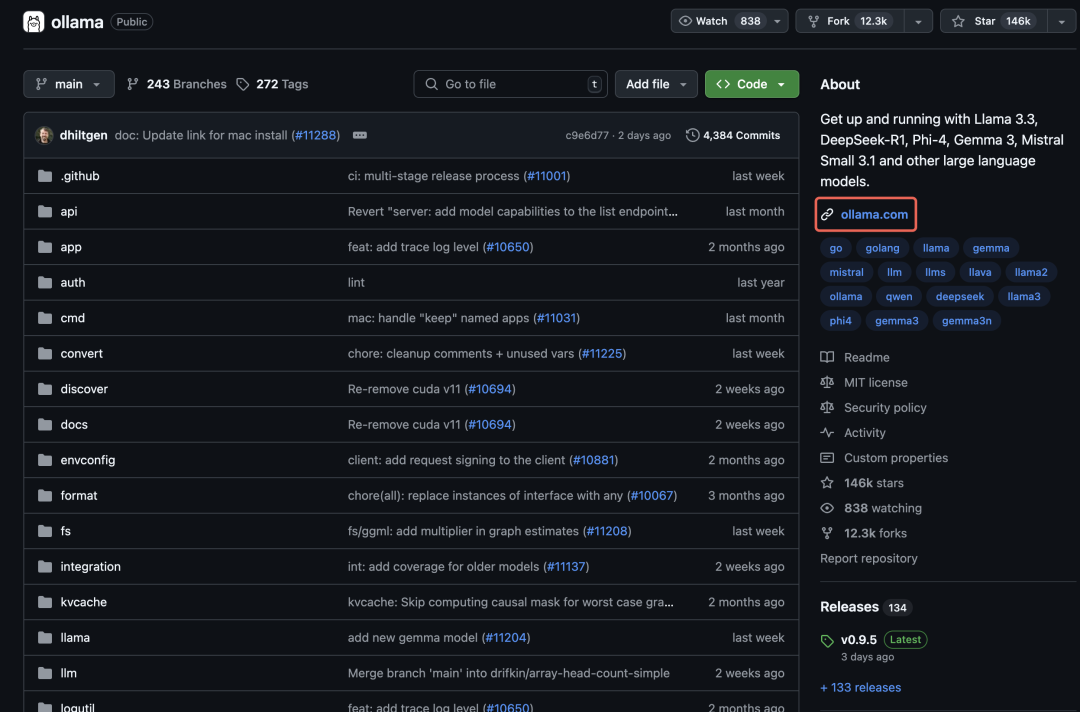Click the magnifier icon in Go to file
1080x712 pixels.
click(431, 84)
